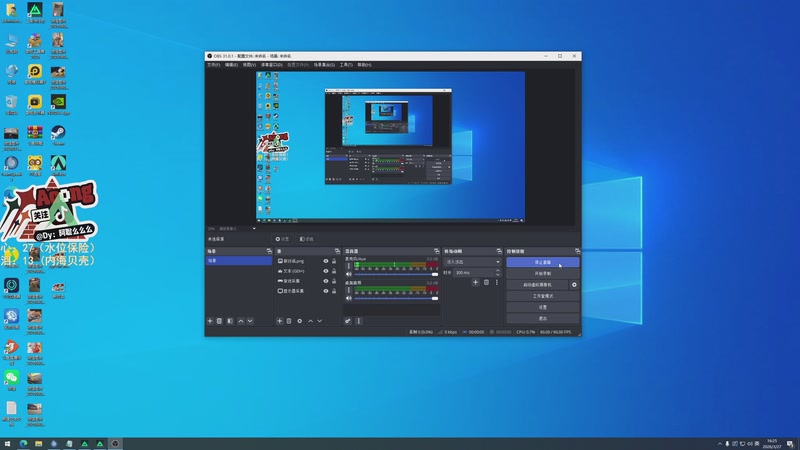
Task: Open the 停靠窗口(D) menu
Action: coord(271,65)
